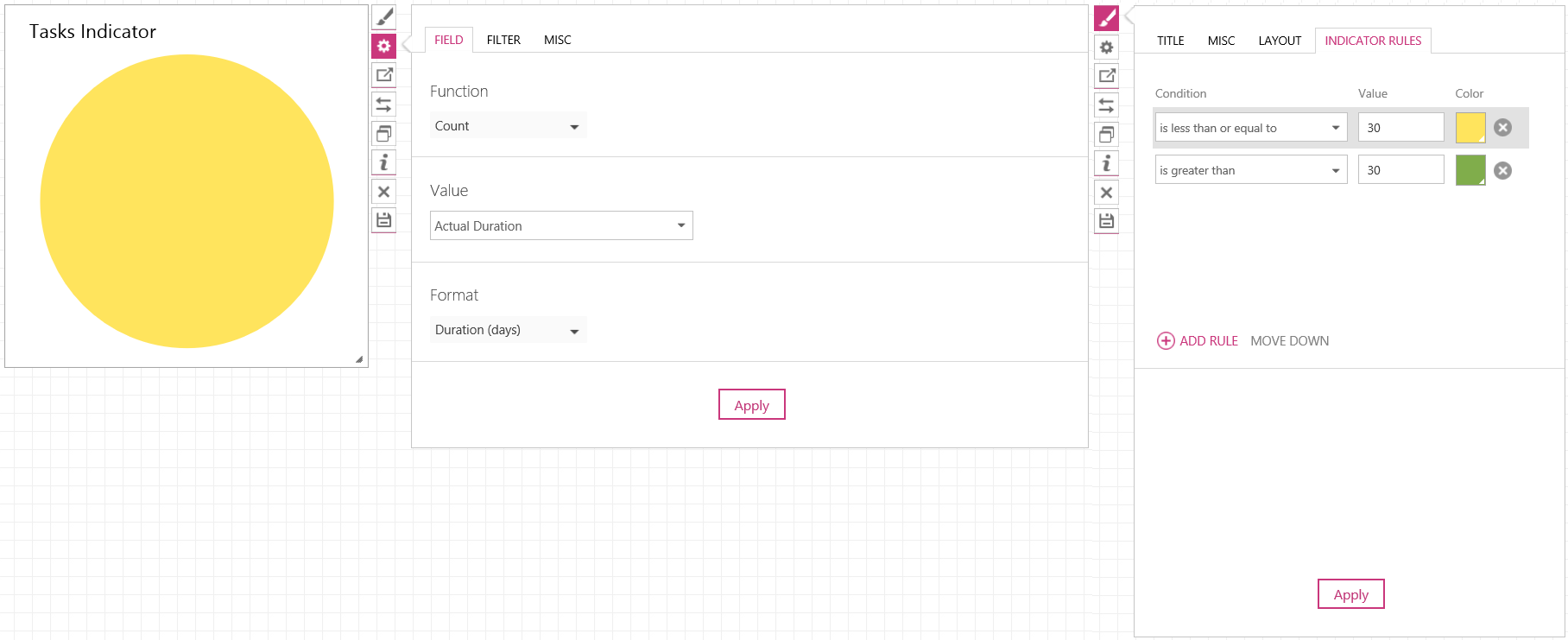Click the gear icon in the Indicator Rules toolbar
The image size is (1568, 640).
coord(1107,47)
